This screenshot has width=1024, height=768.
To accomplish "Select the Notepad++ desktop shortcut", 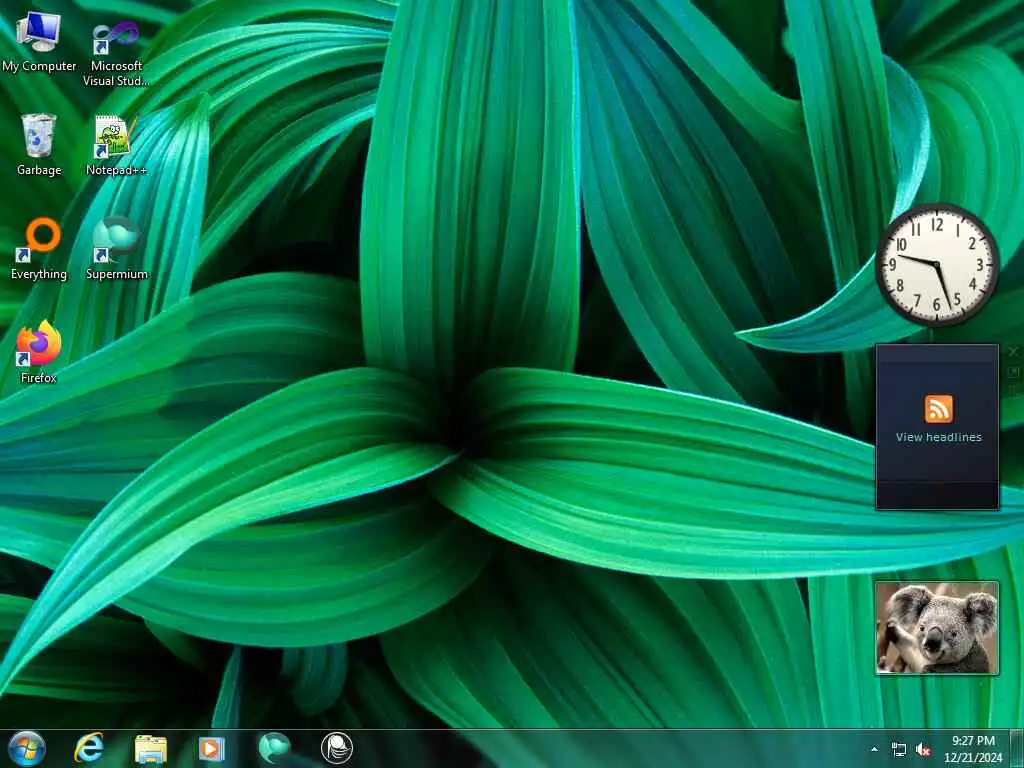I will click(x=116, y=145).
